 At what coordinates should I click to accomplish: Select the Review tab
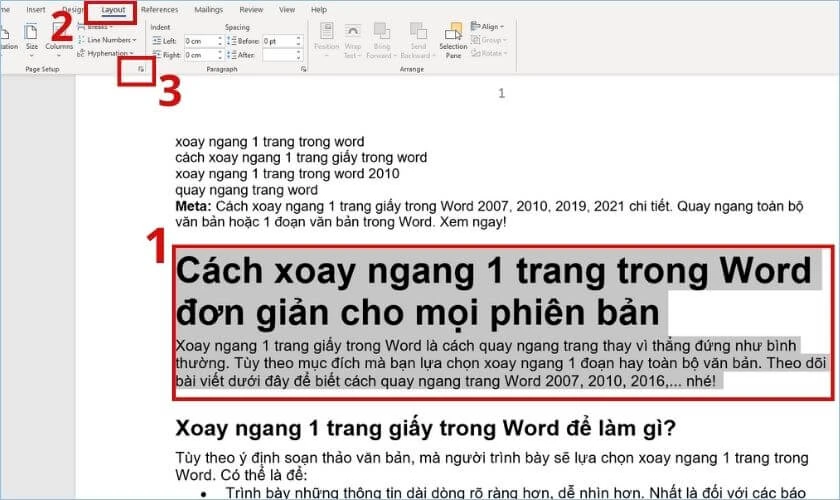click(251, 10)
